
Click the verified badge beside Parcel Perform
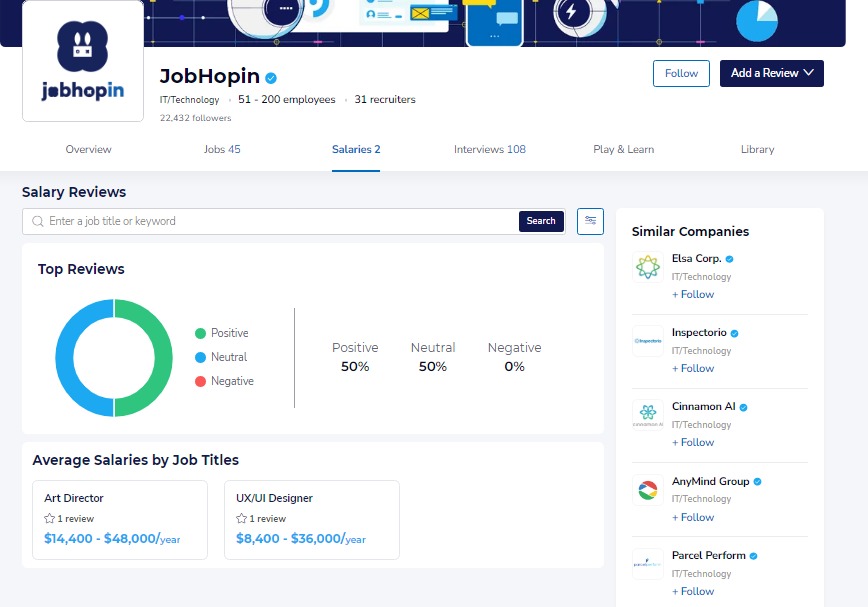[753, 556]
